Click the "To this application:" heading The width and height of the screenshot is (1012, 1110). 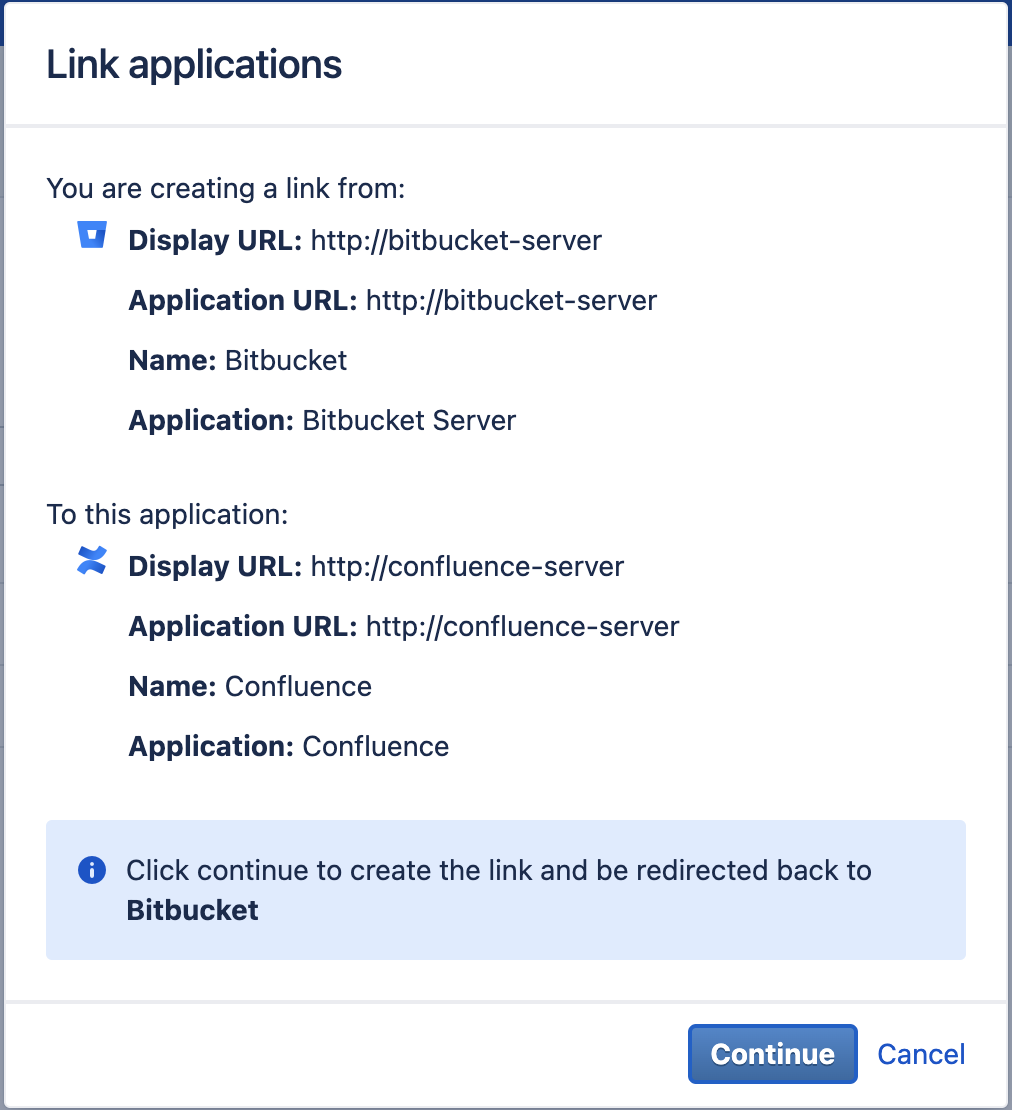pos(167,515)
